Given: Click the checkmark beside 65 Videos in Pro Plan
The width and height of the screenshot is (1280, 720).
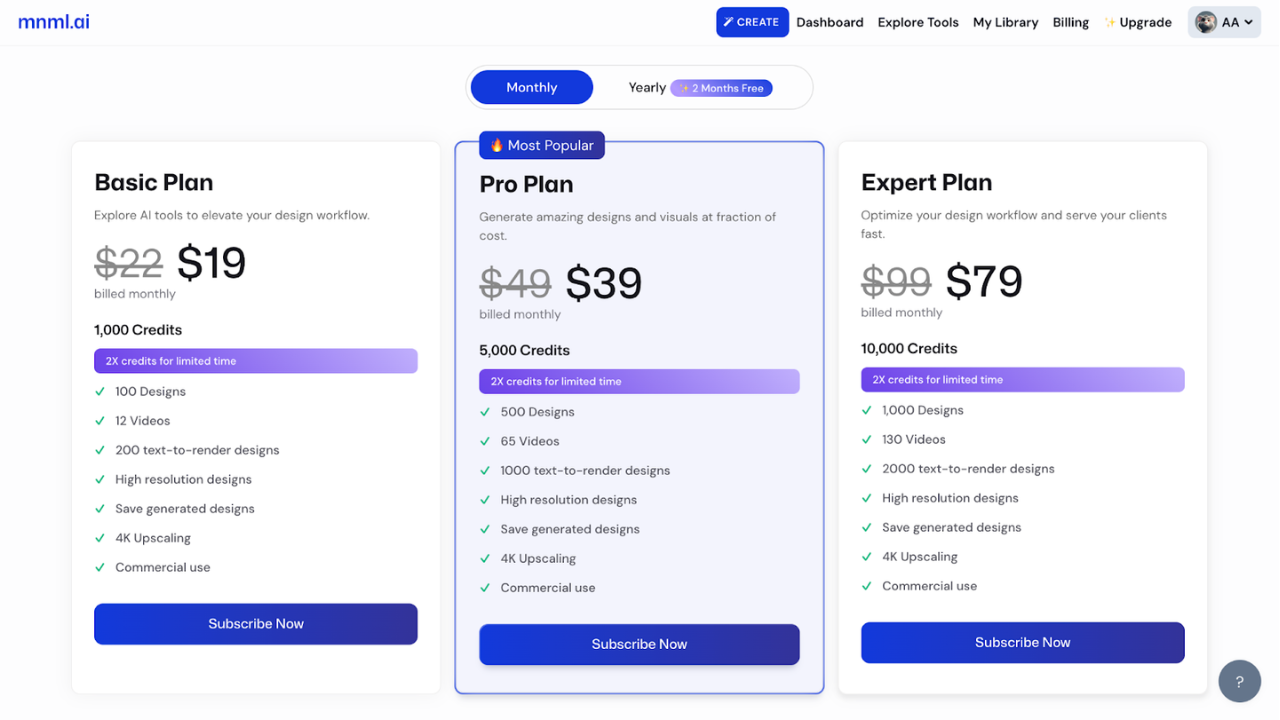Looking at the screenshot, I should click(486, 441).
